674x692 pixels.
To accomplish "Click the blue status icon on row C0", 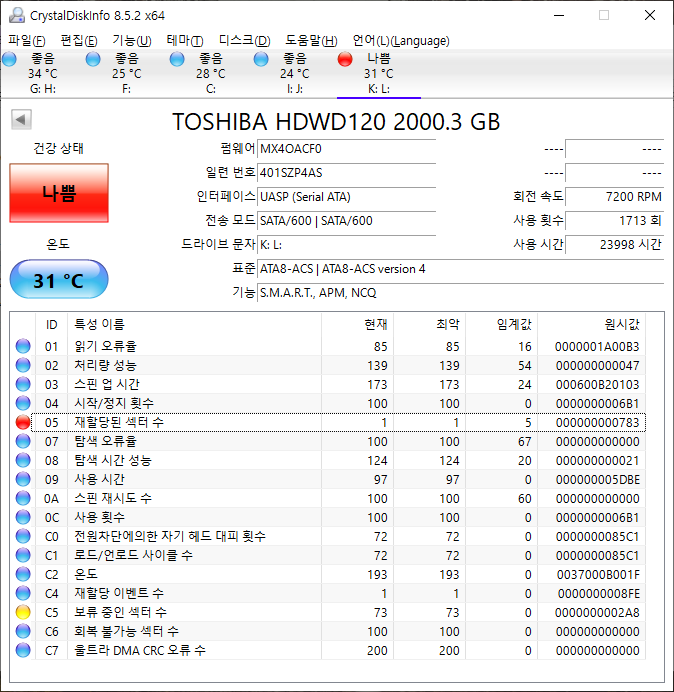I will pyautogui.click(x=23, y=536).
